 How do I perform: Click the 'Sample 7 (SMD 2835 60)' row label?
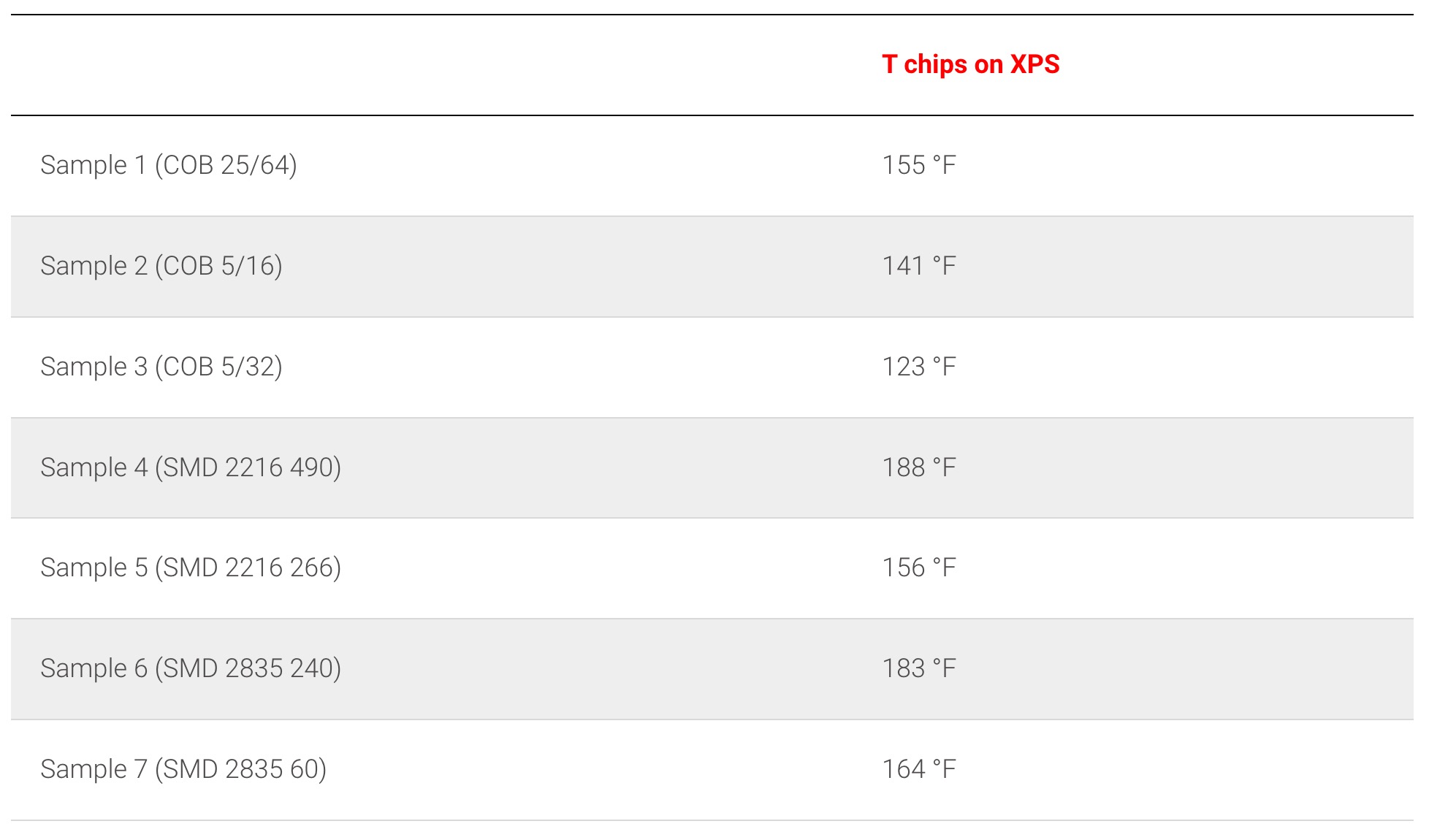pyautogui.click(x=183, y=769)
